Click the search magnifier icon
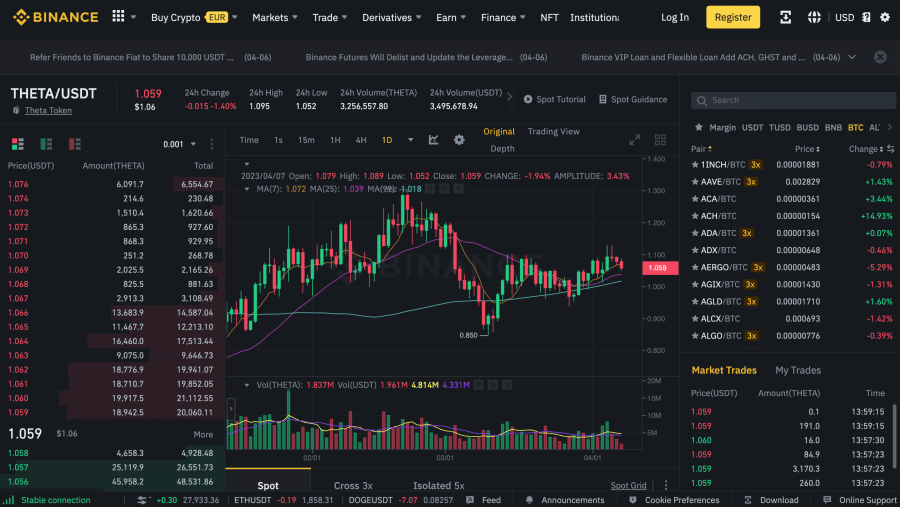The image size is (900, 507). point(701,100)
